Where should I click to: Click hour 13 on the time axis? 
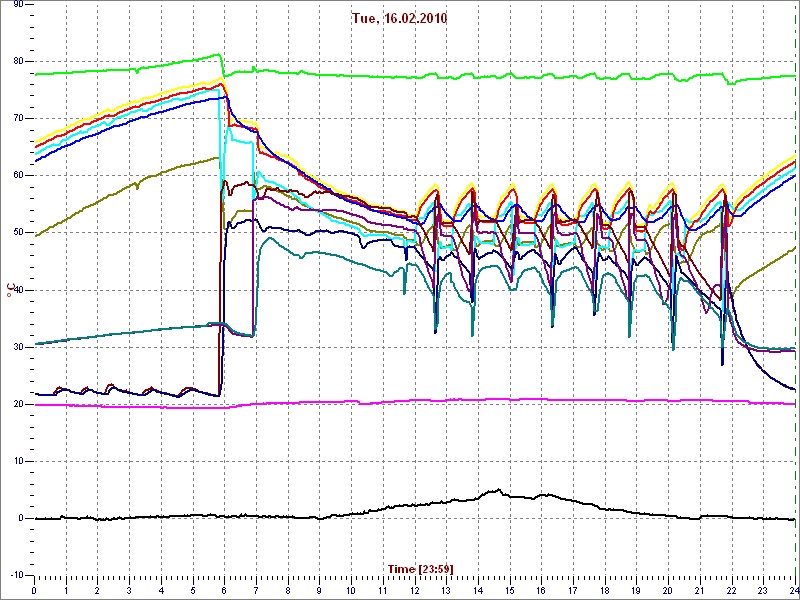446,590
